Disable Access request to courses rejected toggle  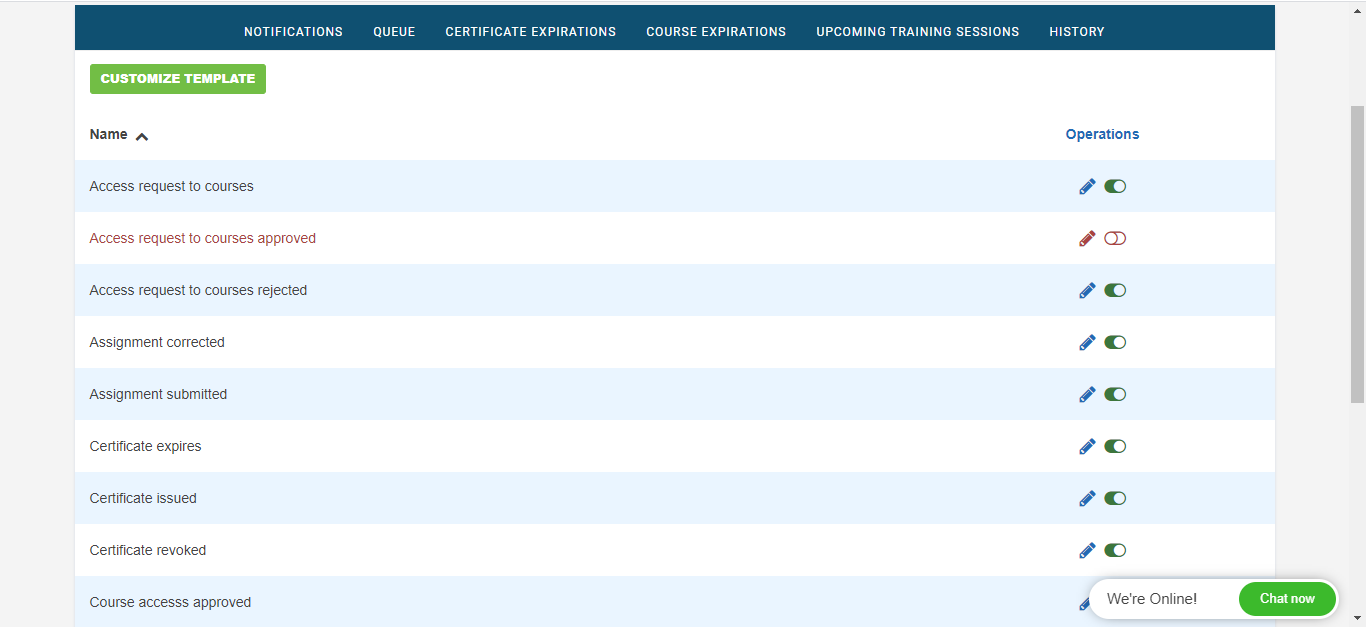[x=1115, y=290]
